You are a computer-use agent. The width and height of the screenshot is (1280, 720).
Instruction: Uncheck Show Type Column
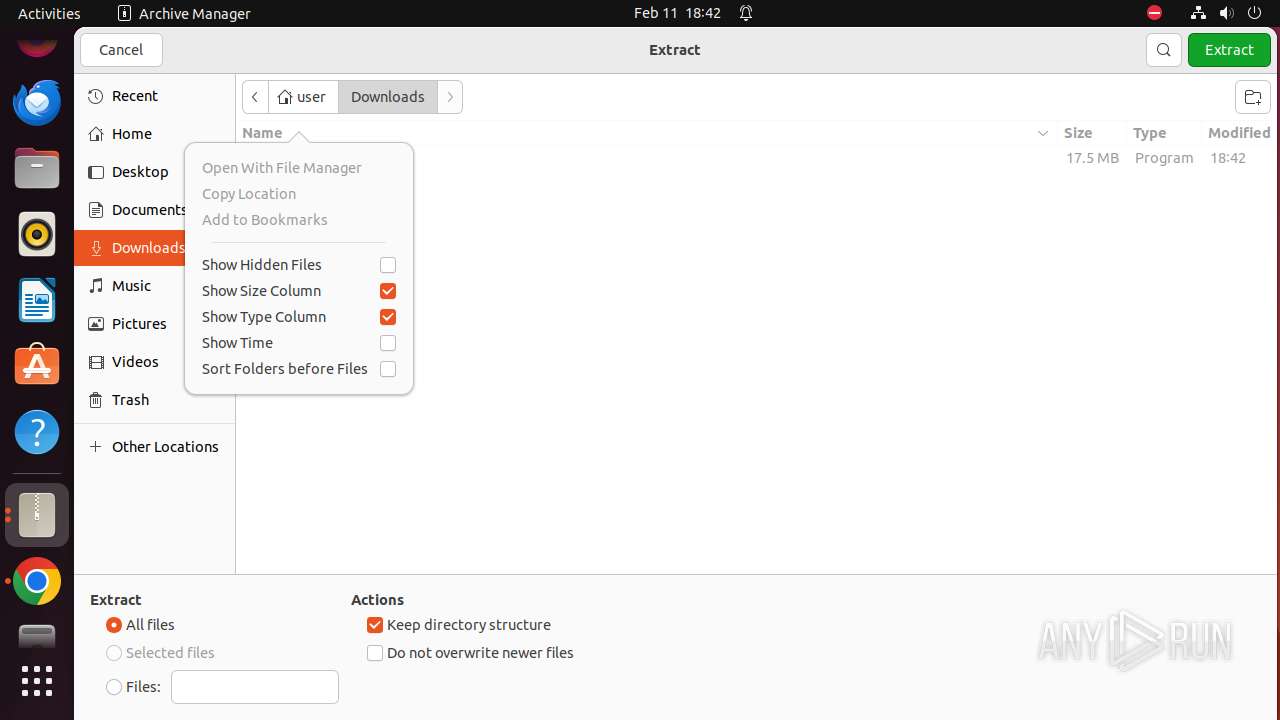[x=388, y=317]
